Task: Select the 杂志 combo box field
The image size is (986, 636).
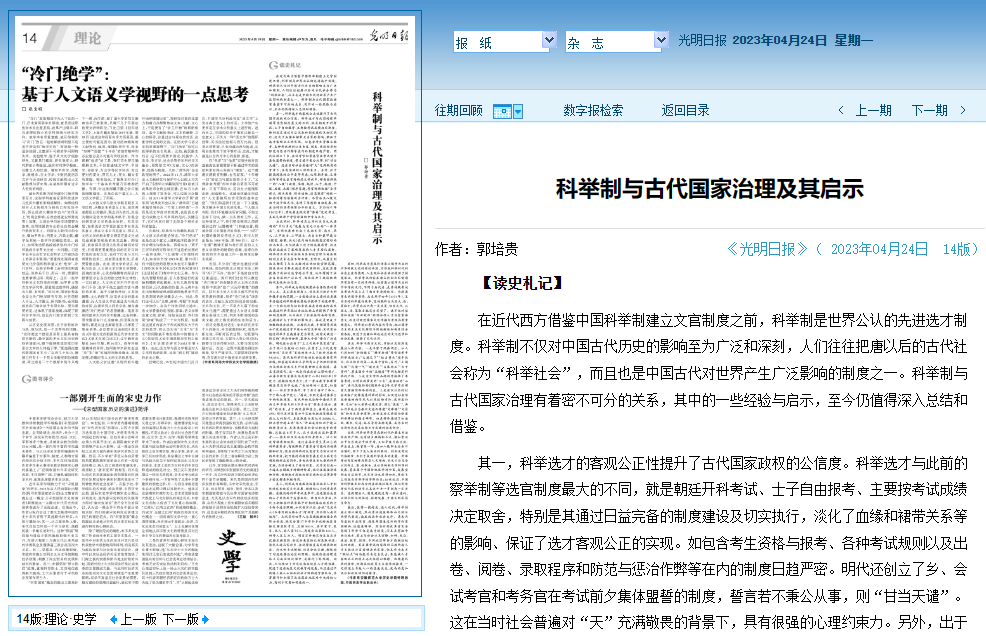Action: 616,42
